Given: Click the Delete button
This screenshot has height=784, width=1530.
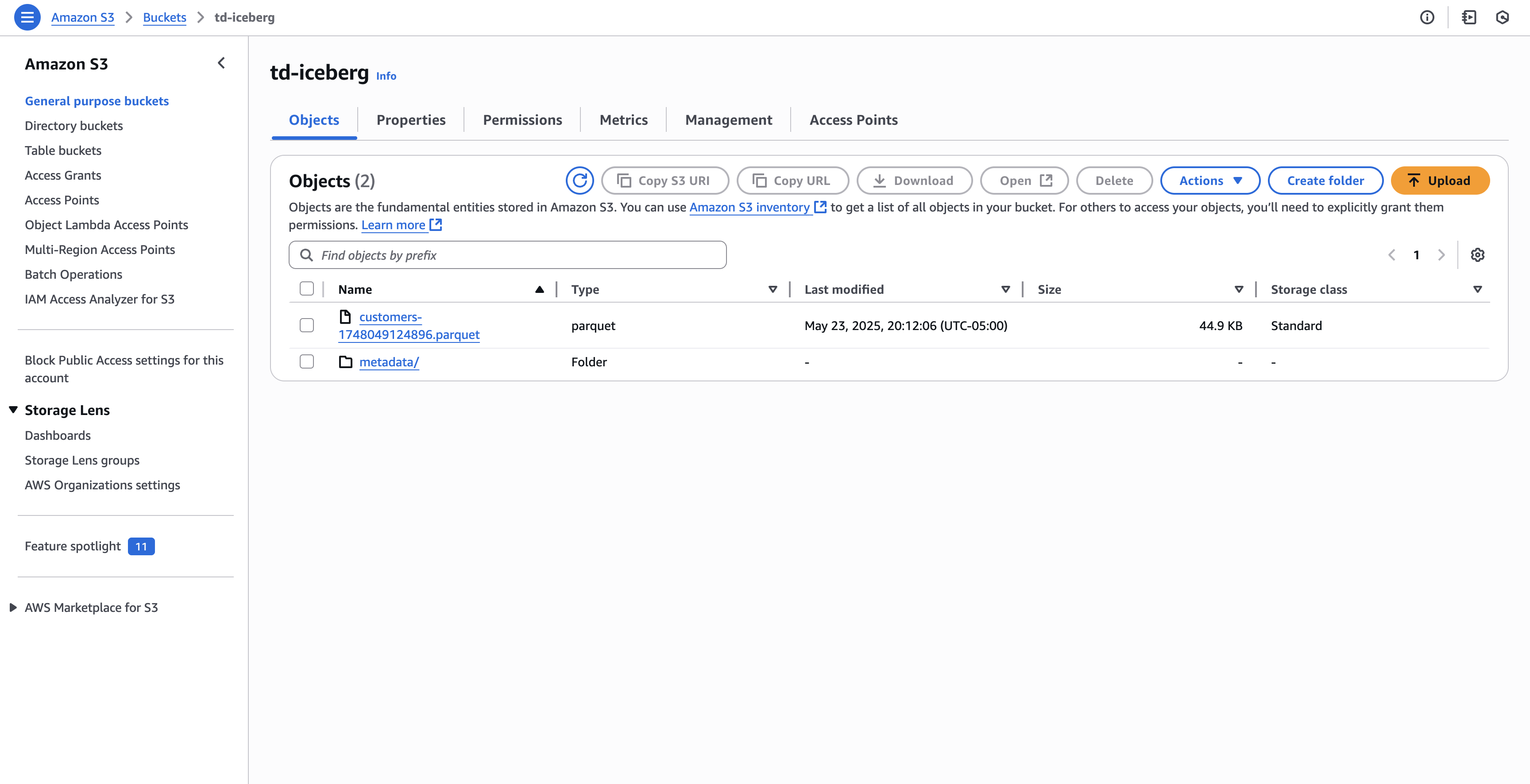Looking at the screenshot, I should point(1114,181).
